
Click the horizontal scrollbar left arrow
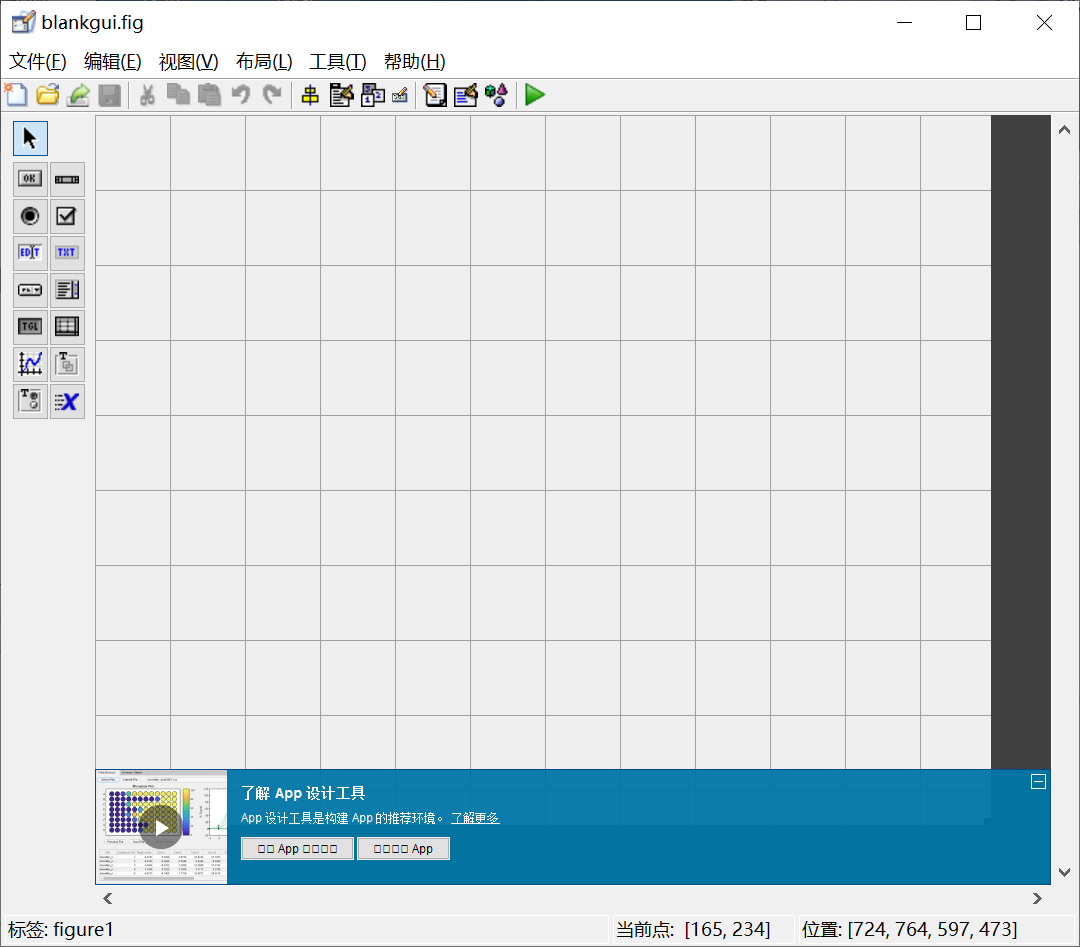(107, 898)
